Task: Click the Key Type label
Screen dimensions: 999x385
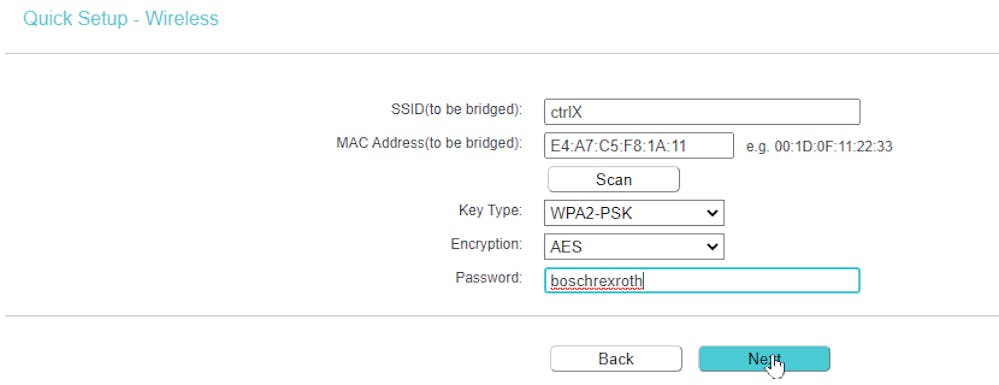Action: click(491, 210)
